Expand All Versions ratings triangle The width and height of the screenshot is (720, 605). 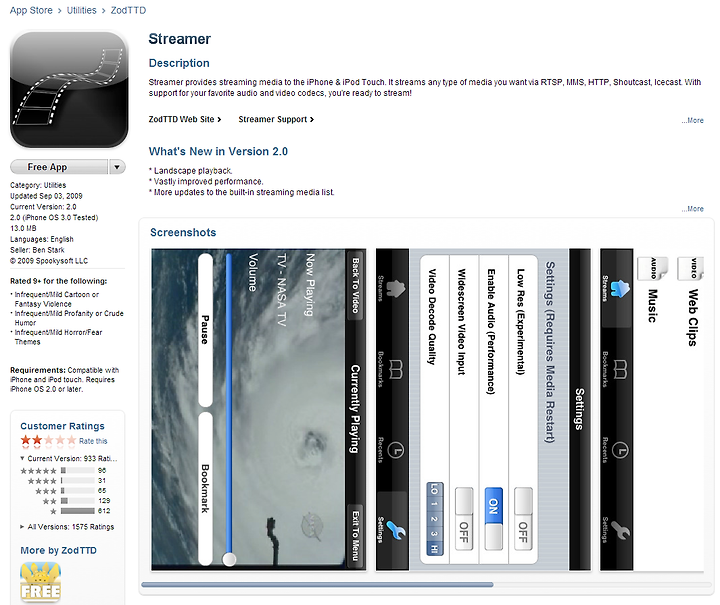tap(22, 527)
